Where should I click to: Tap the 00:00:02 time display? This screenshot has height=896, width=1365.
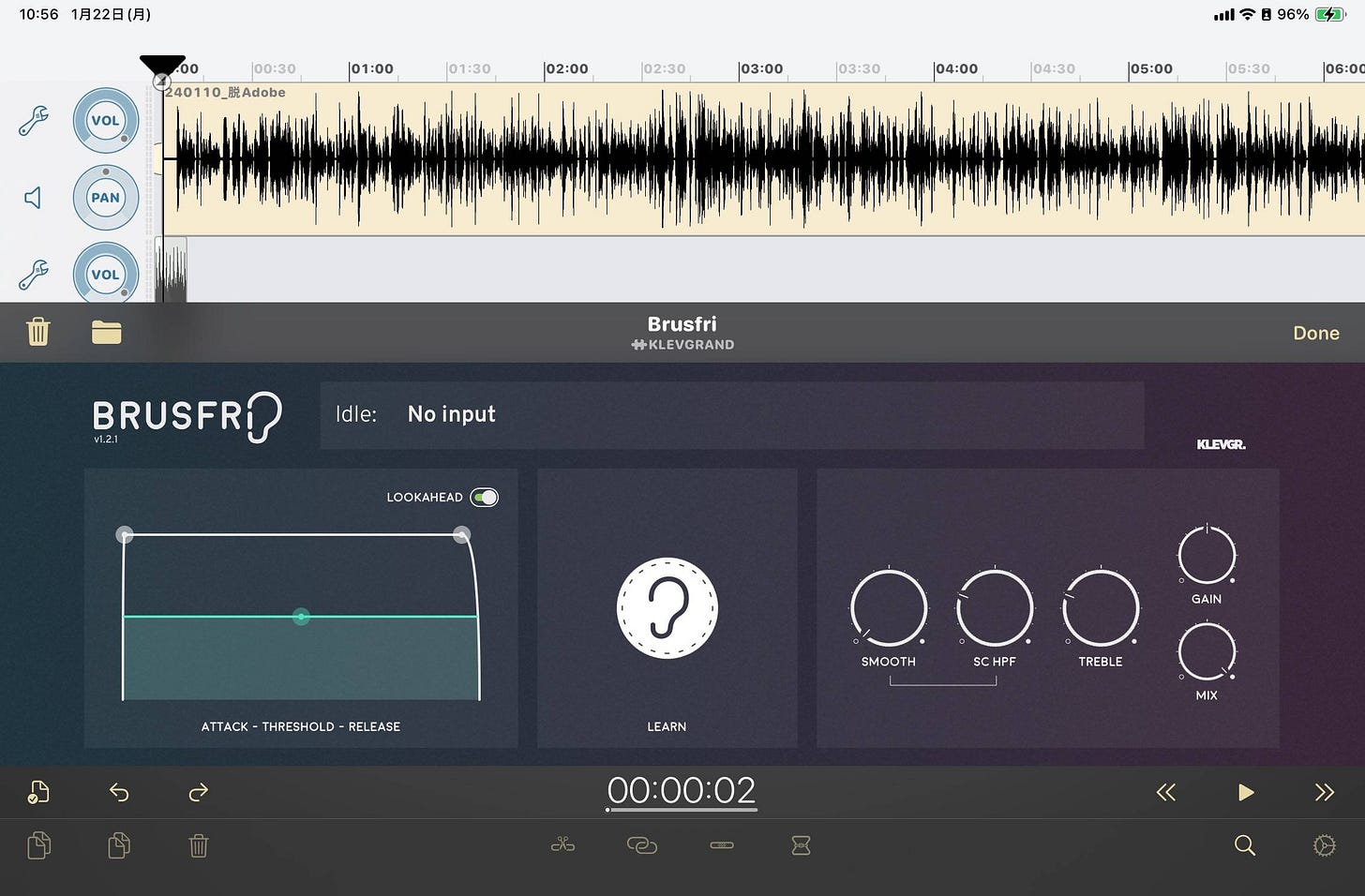click(682, 791)
